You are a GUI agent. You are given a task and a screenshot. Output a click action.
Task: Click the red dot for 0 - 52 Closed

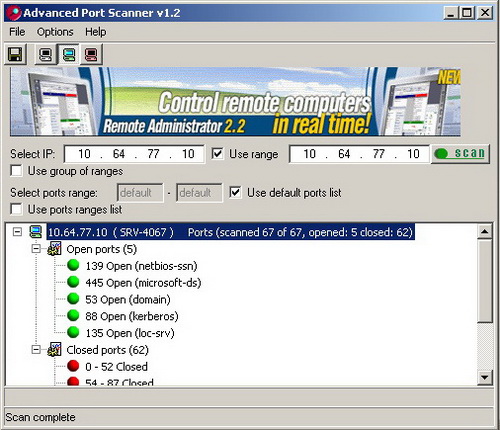[x=73, y=366]
